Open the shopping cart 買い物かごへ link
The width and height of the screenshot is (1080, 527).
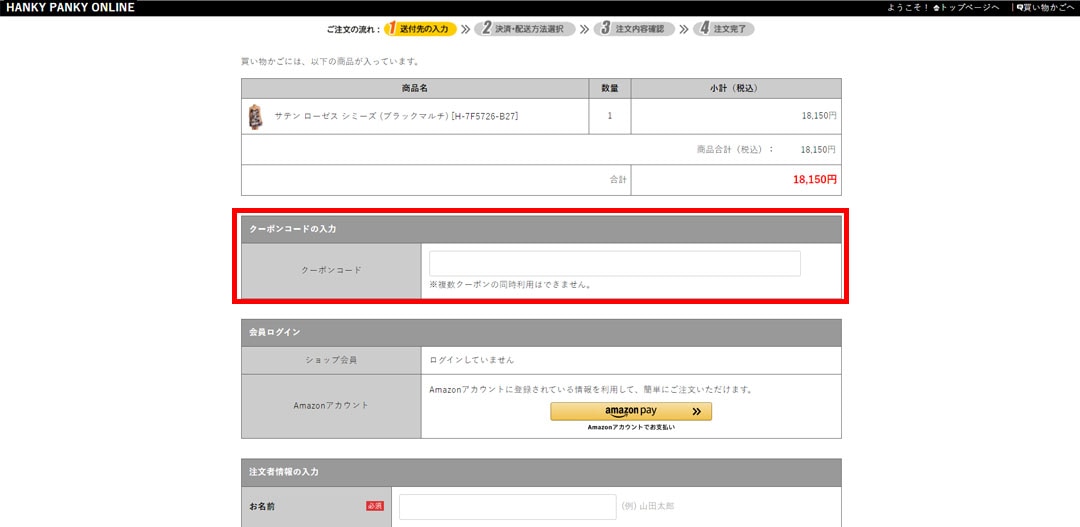pos(1046,8)
